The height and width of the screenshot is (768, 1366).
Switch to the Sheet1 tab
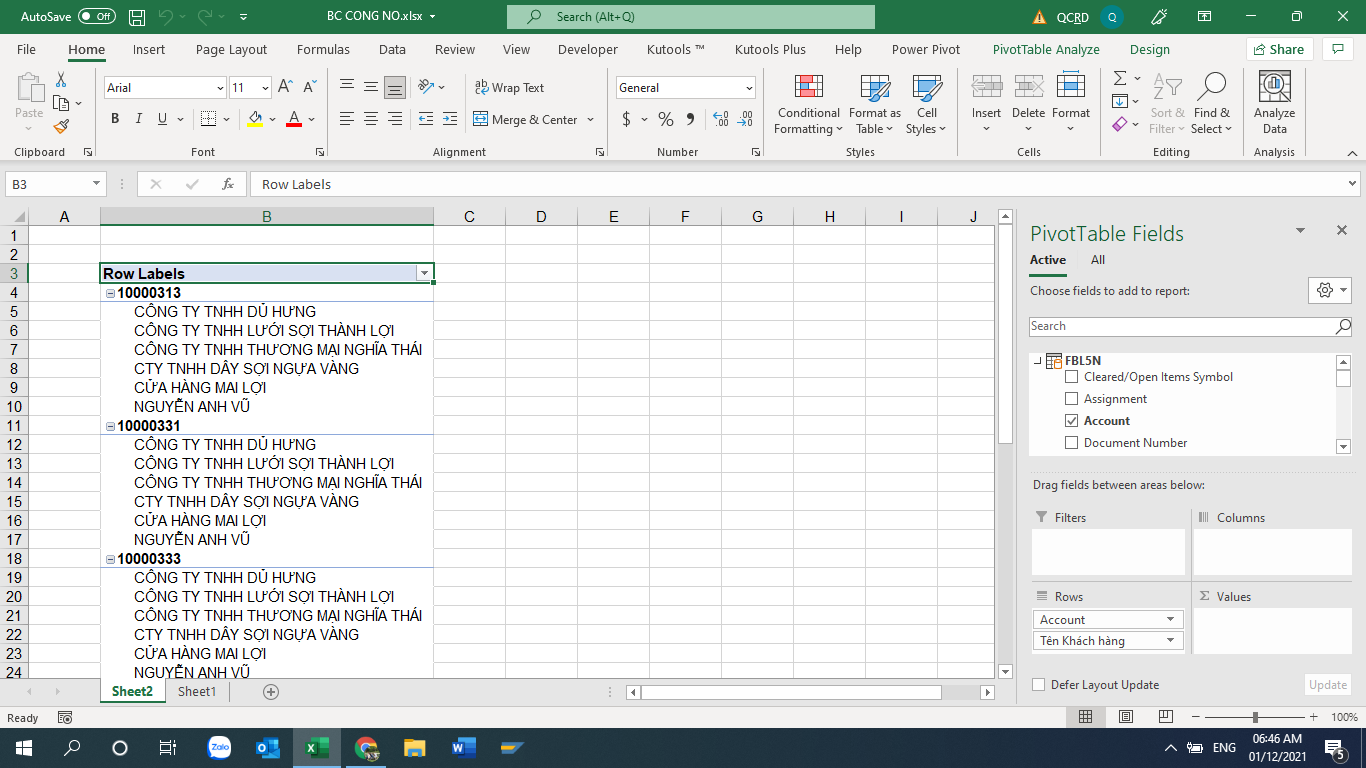point(196,692)
